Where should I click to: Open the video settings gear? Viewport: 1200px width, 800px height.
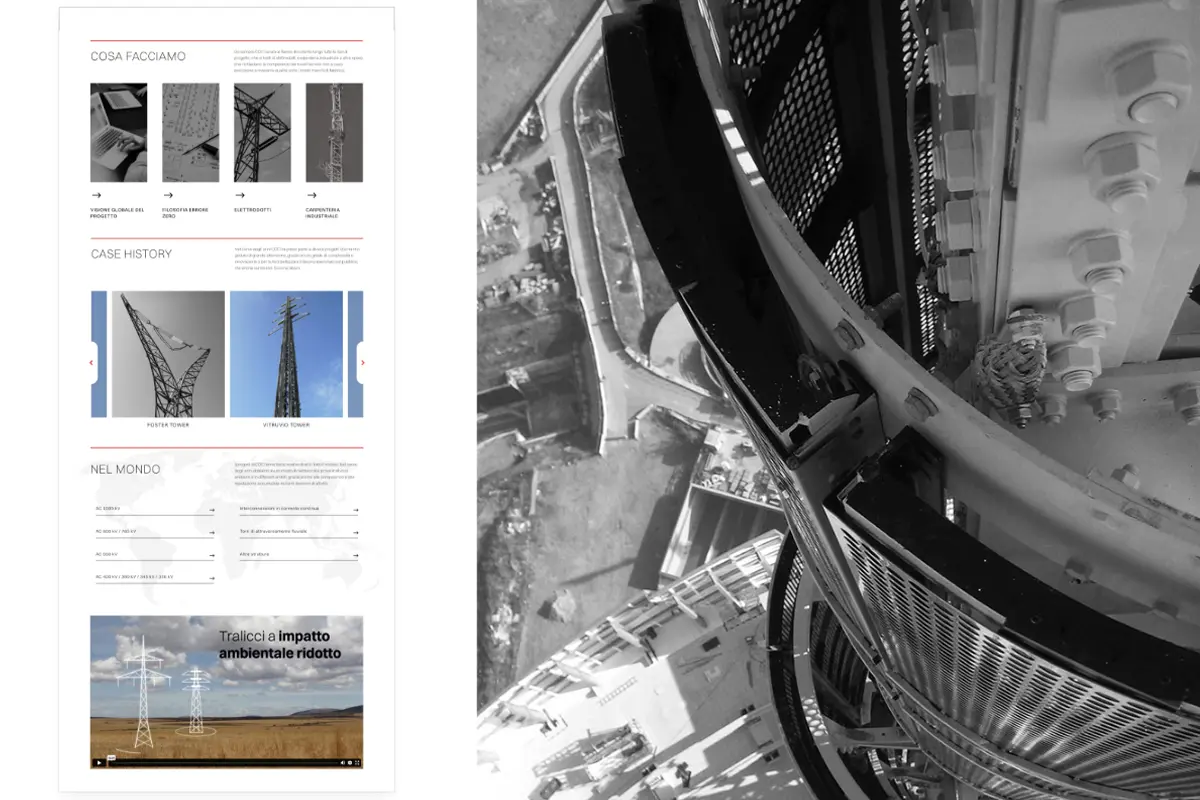point(349,763)
